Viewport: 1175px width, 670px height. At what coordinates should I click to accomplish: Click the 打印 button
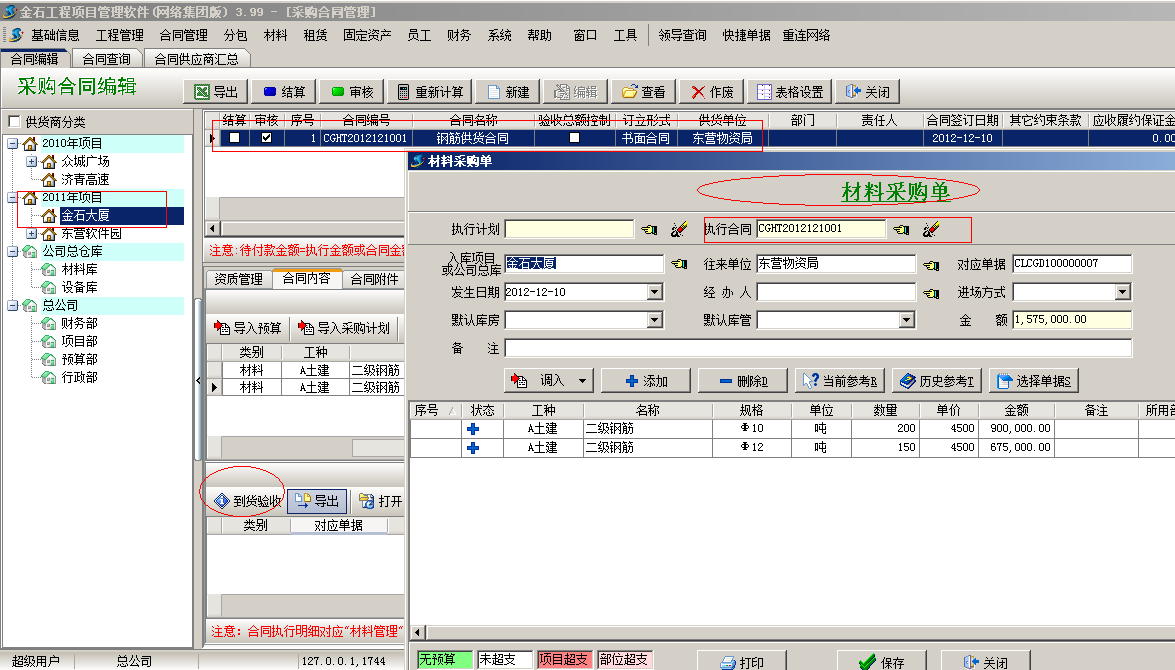[x=741, y=662]
